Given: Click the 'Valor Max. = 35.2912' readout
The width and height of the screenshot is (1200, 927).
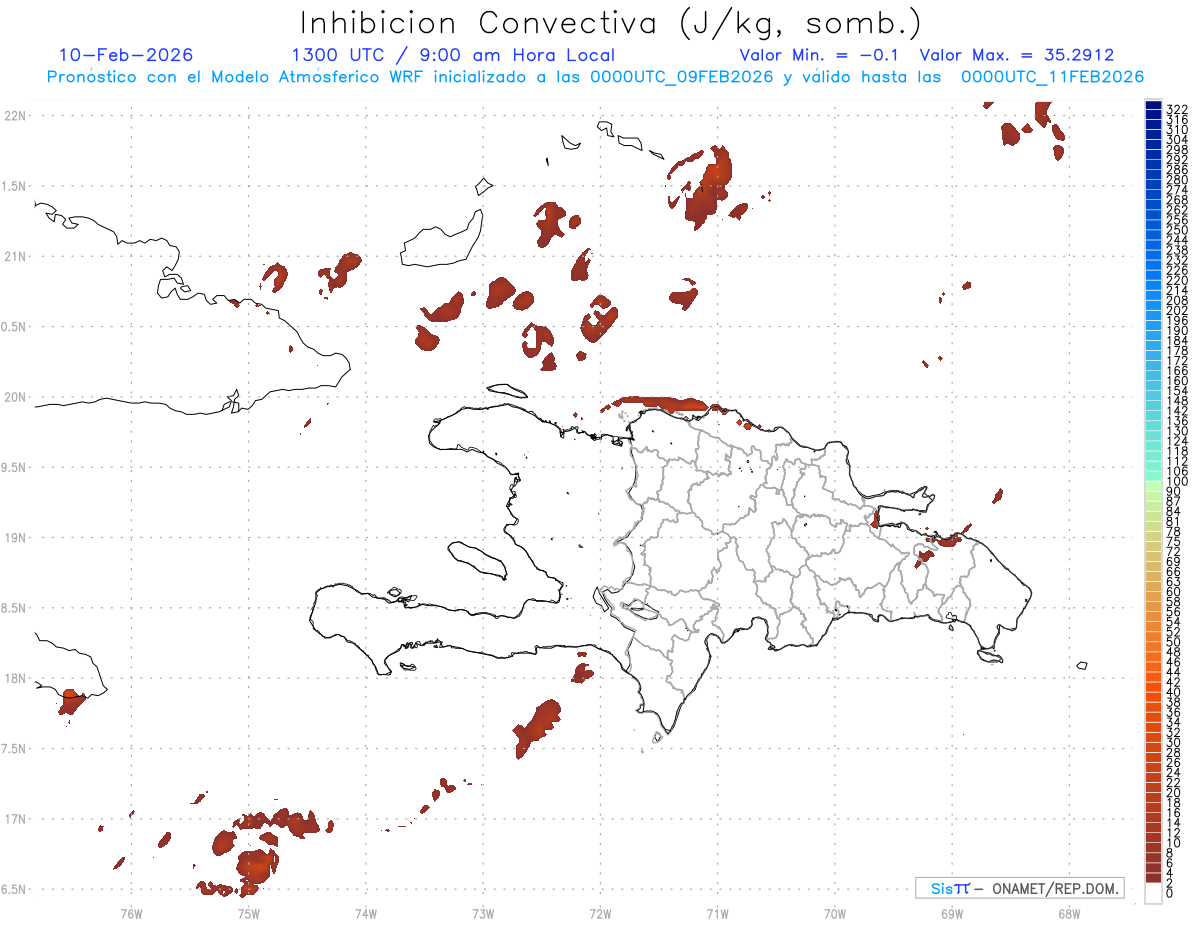Looking at the screenshot, I should [1017, 55].
